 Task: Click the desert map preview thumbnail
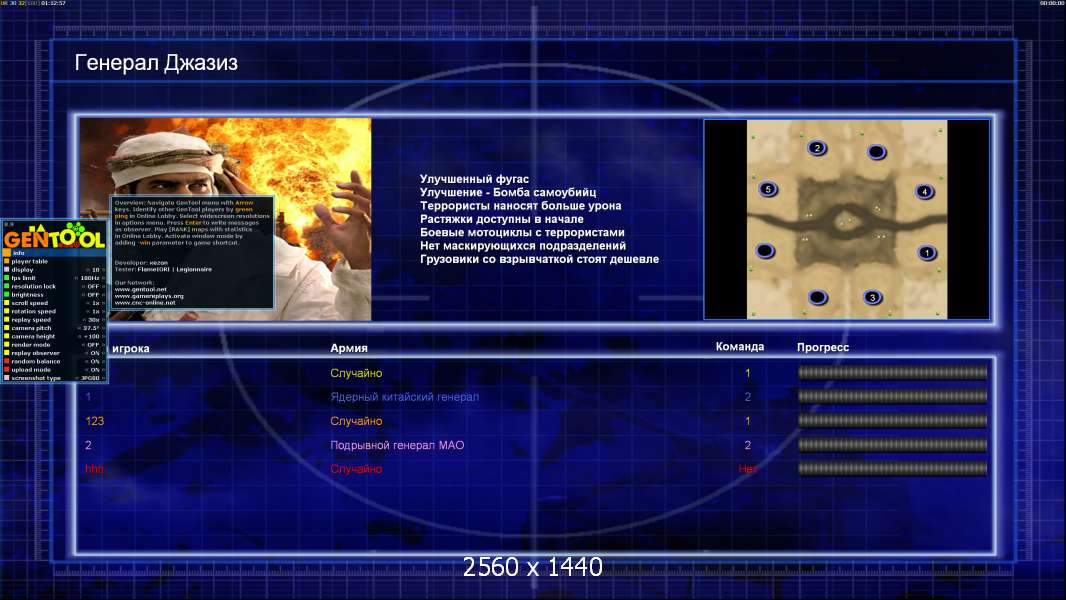coord(846,219)
